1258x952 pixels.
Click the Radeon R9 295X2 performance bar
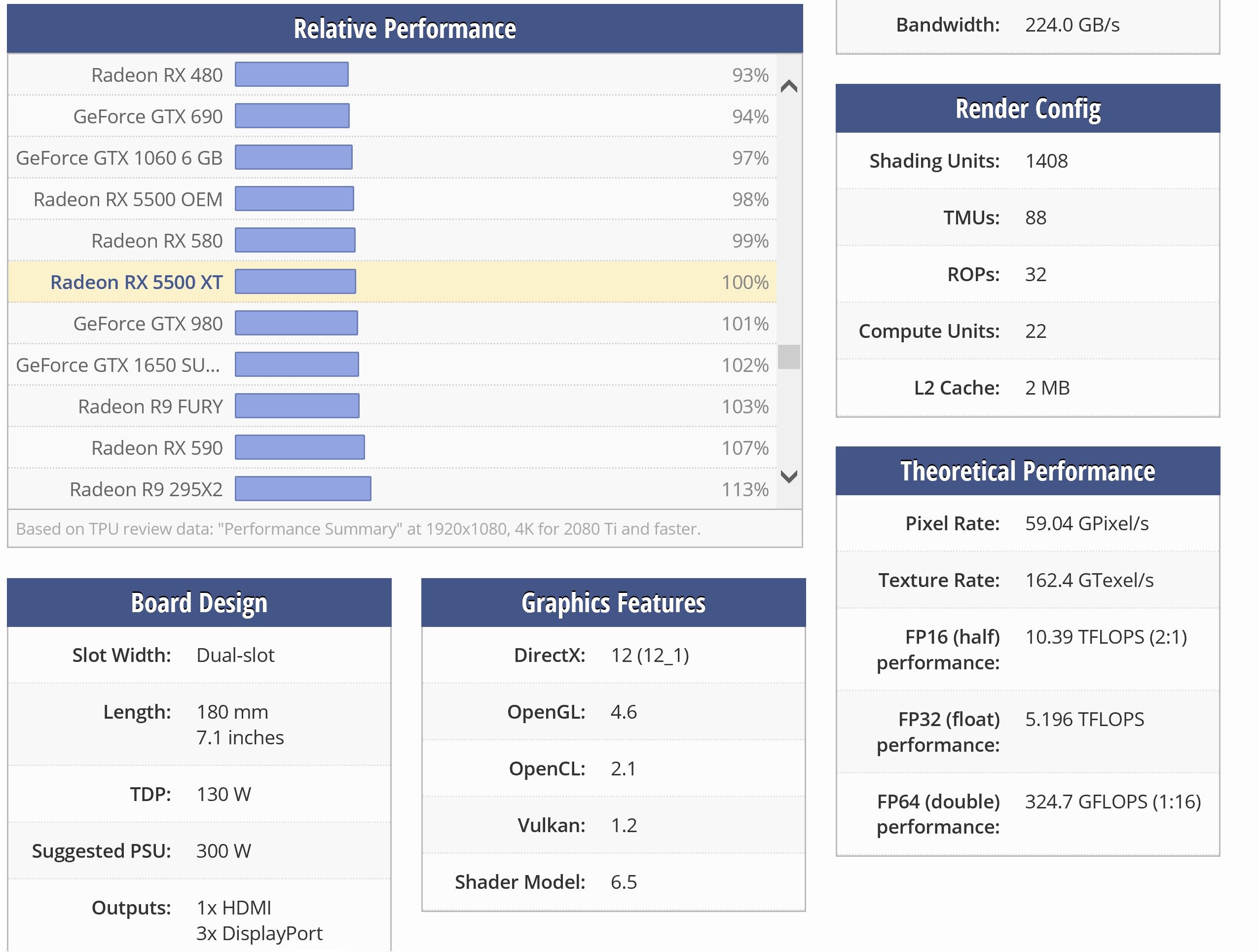click(x=303, y=489)
